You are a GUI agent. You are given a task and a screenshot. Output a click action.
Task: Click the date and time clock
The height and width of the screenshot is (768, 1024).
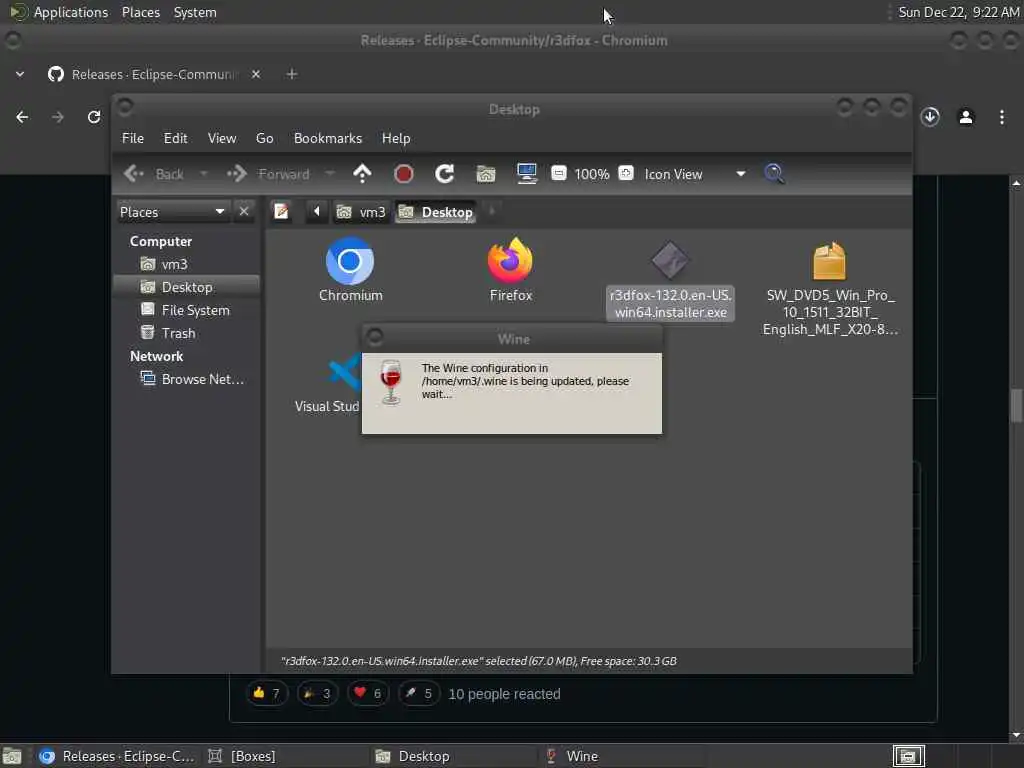point(959,12)
